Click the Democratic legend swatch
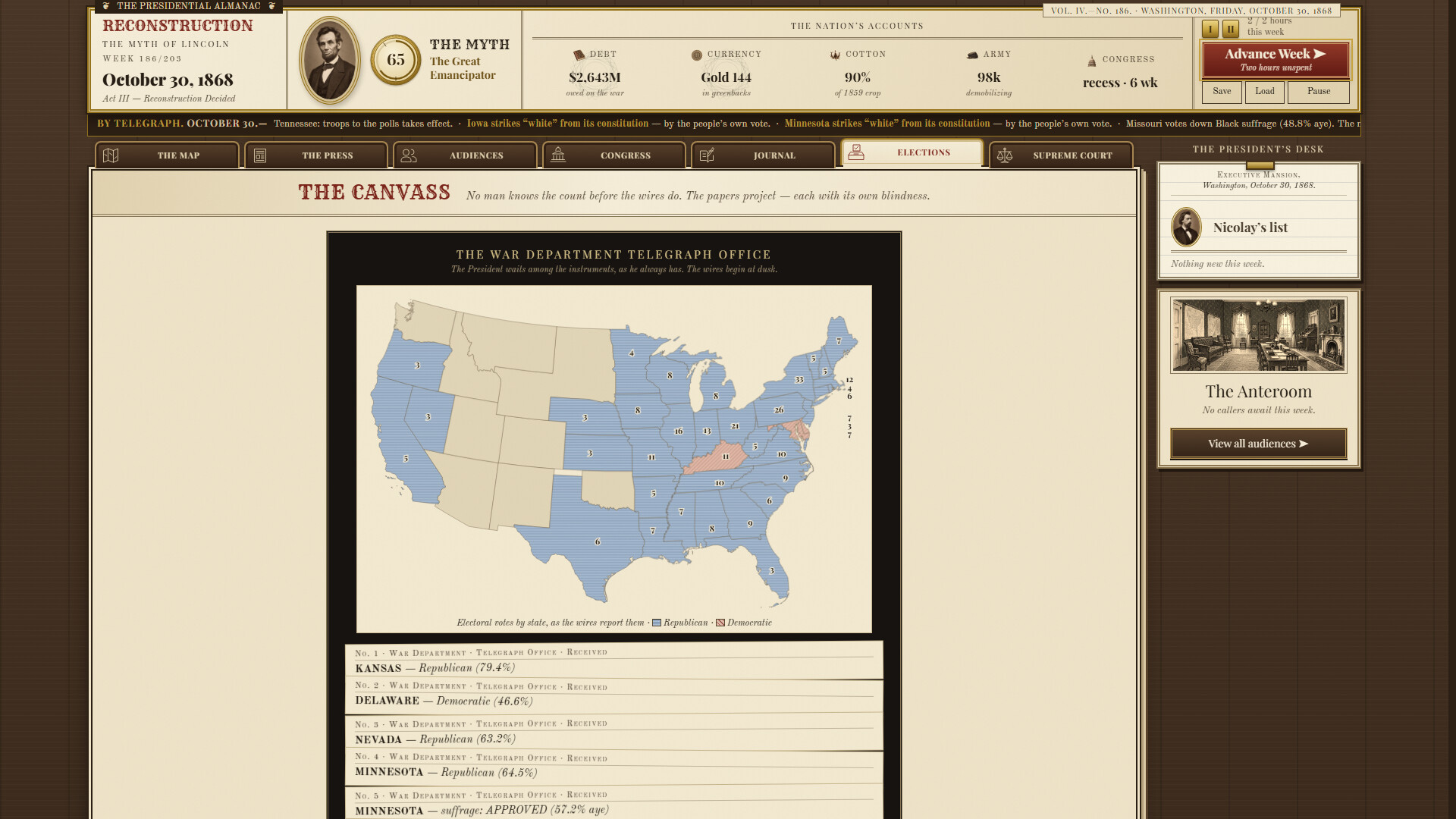The height and width of the screenshot is (819, 1456). coord(720,623)
